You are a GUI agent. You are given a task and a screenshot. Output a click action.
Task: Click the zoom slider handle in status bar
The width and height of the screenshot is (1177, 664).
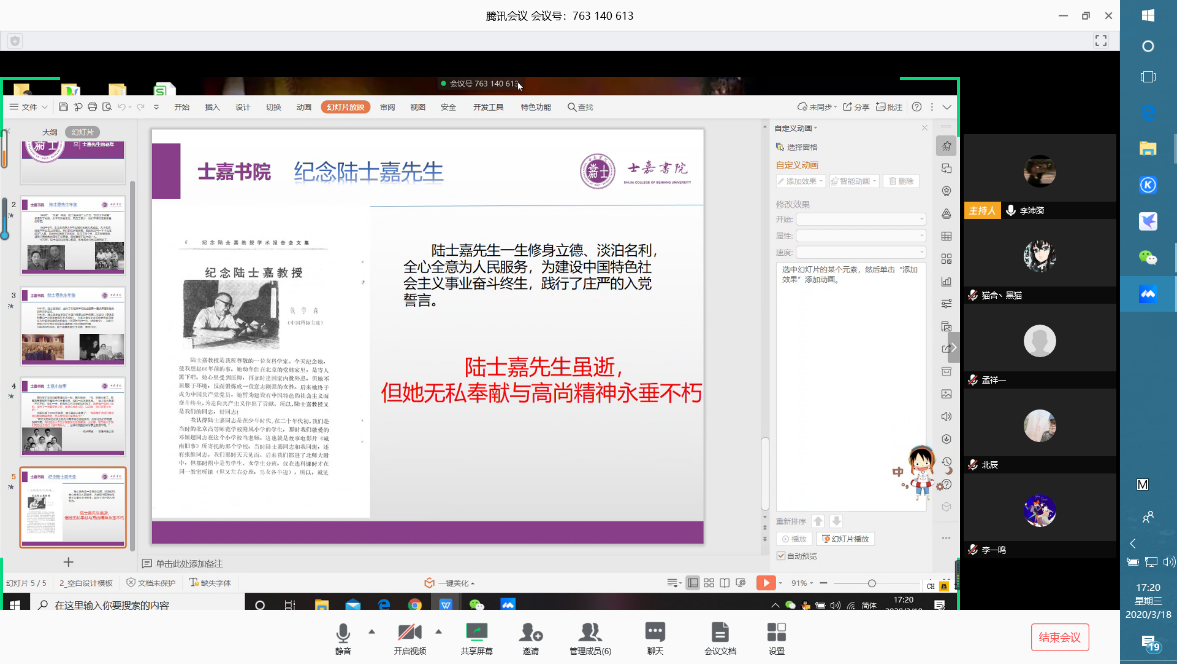point(872,583)
